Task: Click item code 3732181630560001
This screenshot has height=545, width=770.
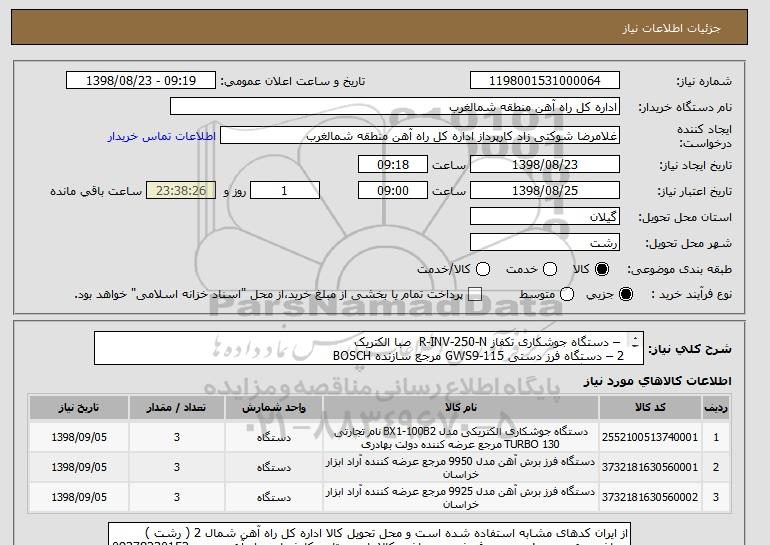Action: [650, 467]
